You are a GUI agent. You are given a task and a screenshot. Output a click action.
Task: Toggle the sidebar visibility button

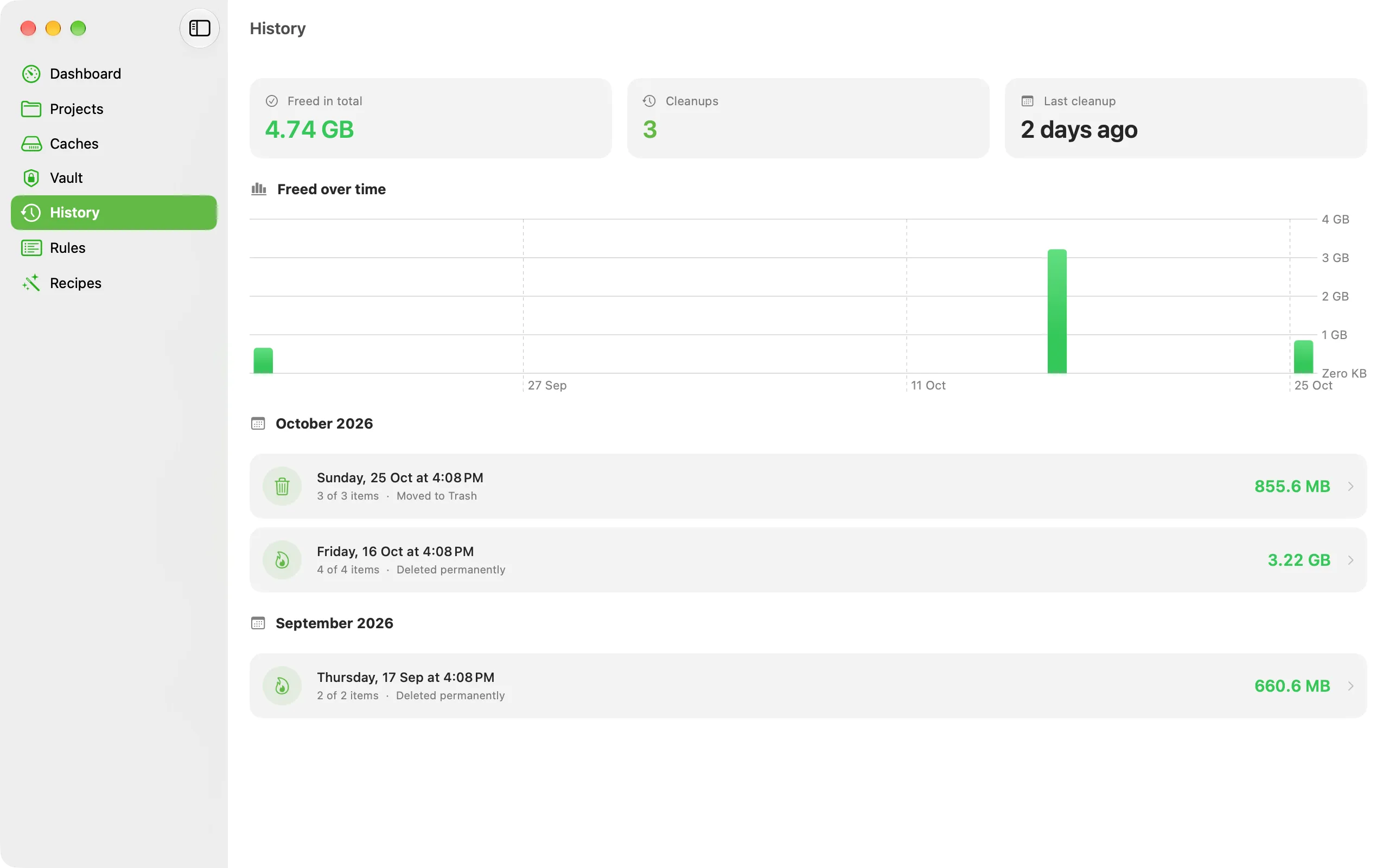point(199,28)
